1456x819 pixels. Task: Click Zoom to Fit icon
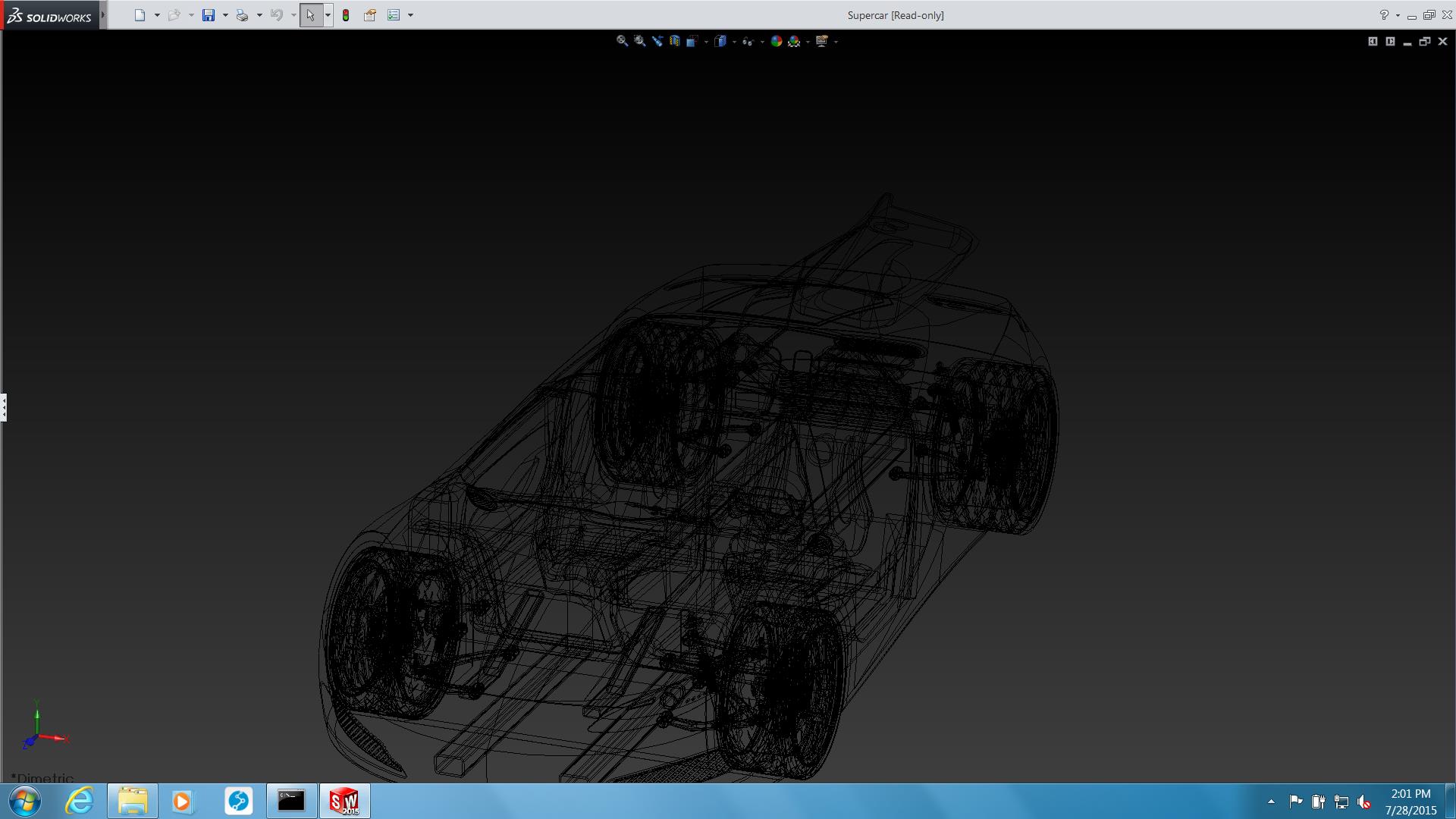tap(622, 41)
